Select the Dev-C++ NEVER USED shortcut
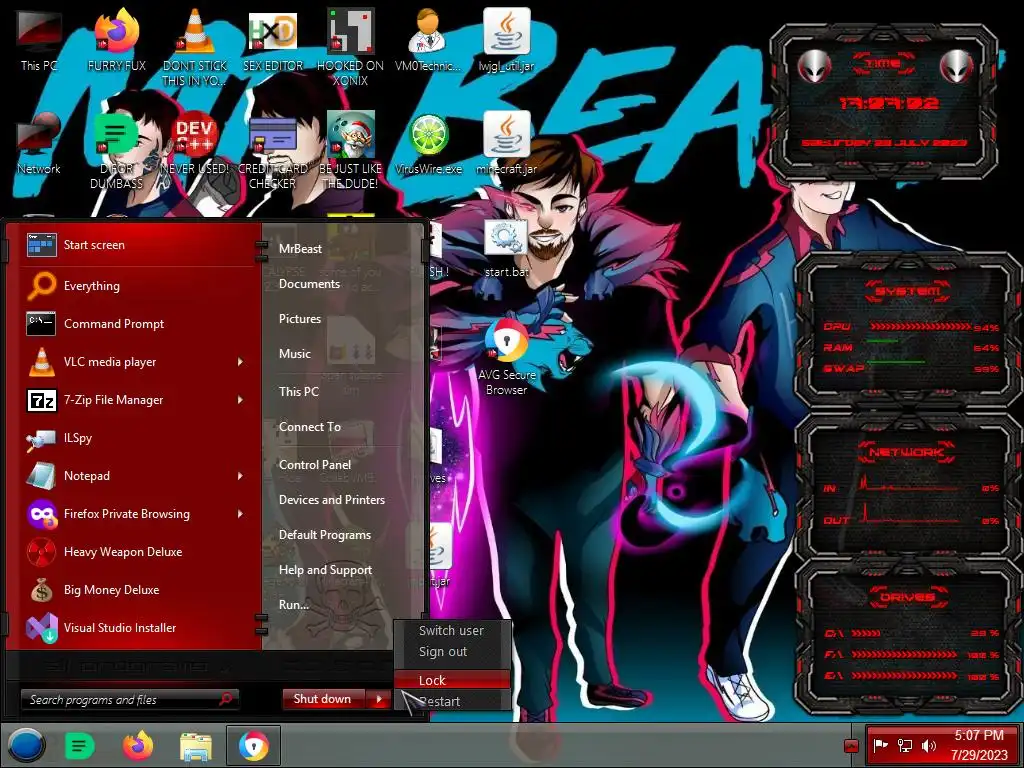 tap(195, 142)
